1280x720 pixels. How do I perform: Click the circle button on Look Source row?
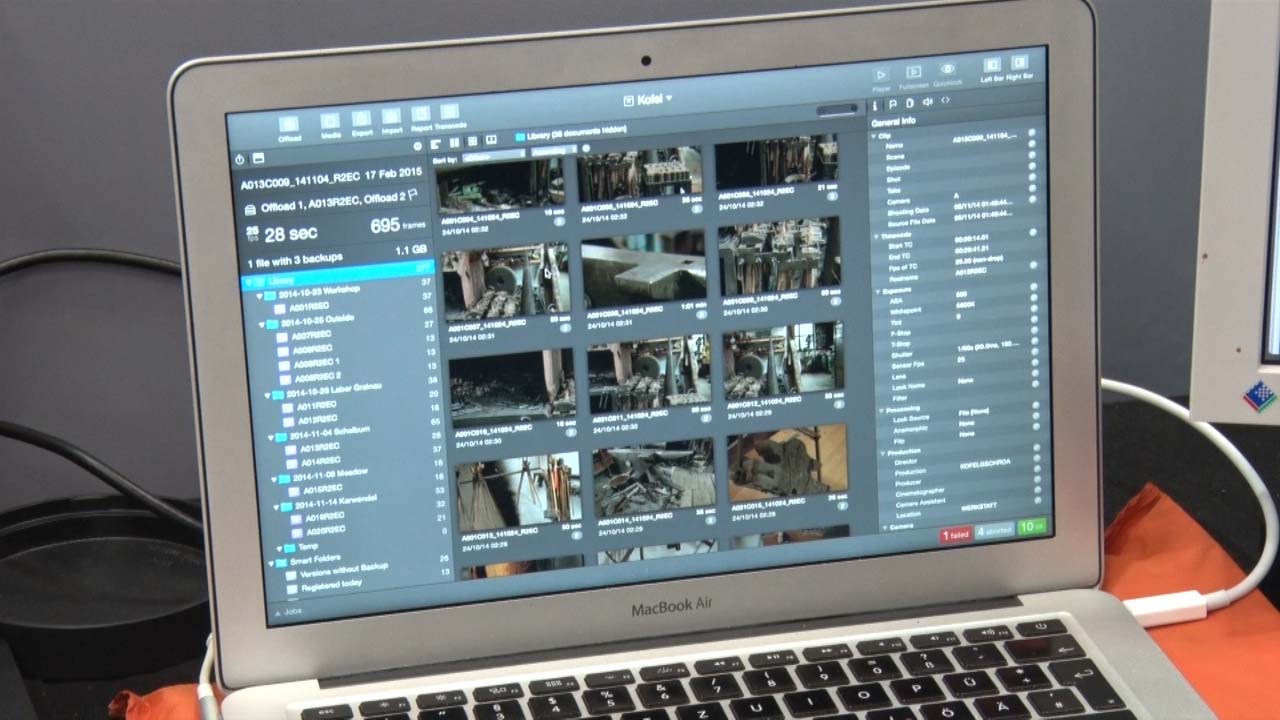click(1037, 407)
